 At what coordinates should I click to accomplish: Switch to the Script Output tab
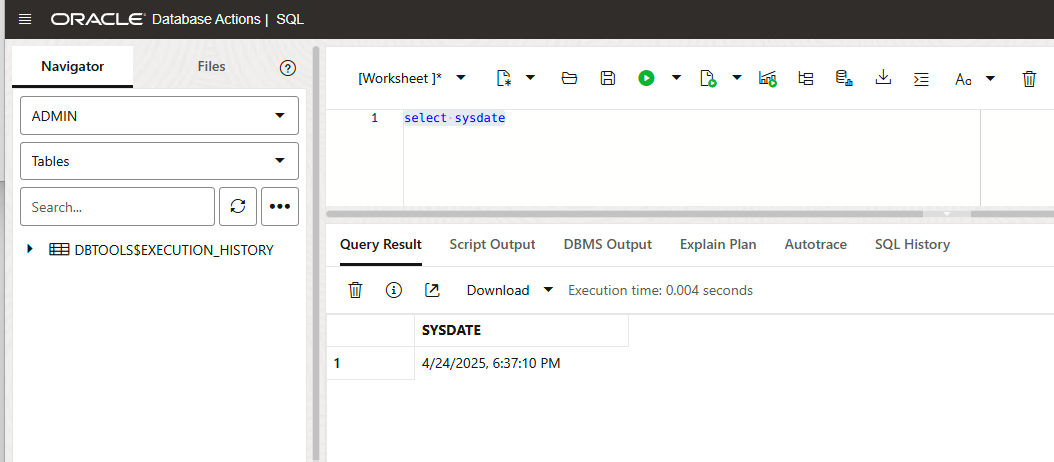[x=492, y=244]
